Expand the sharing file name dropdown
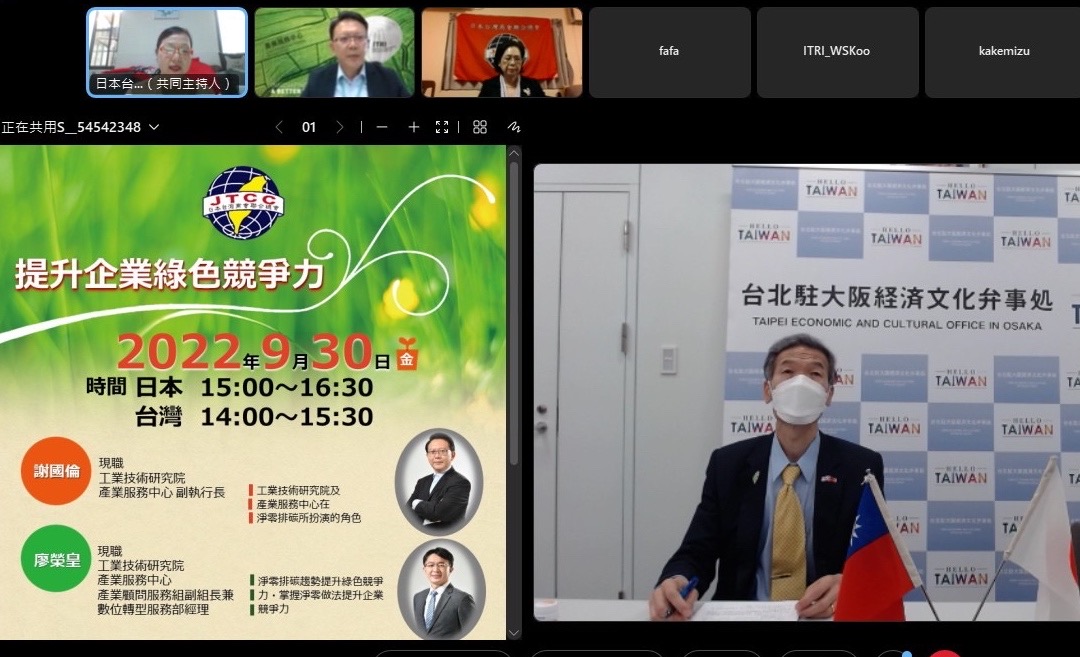1080x657 pixels. click(154, 127)
